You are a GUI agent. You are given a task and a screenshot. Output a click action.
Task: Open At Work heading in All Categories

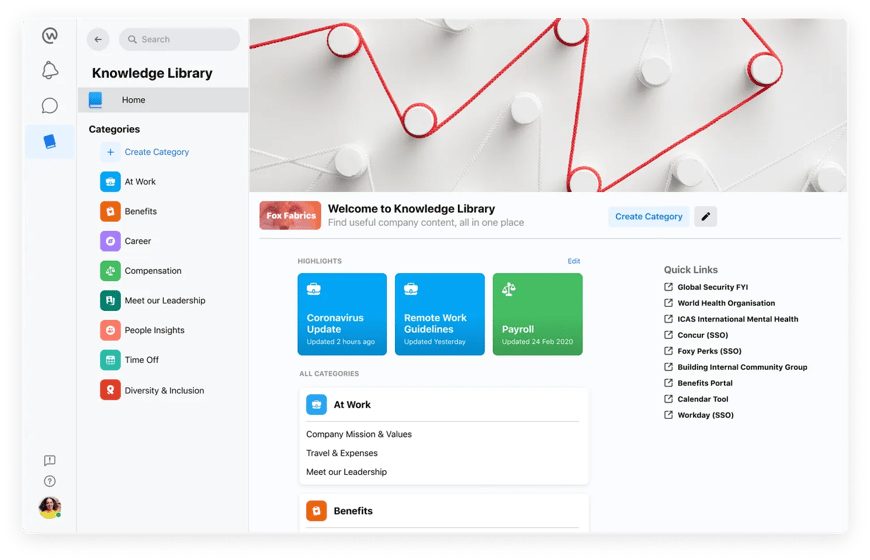tap(352, 405)
